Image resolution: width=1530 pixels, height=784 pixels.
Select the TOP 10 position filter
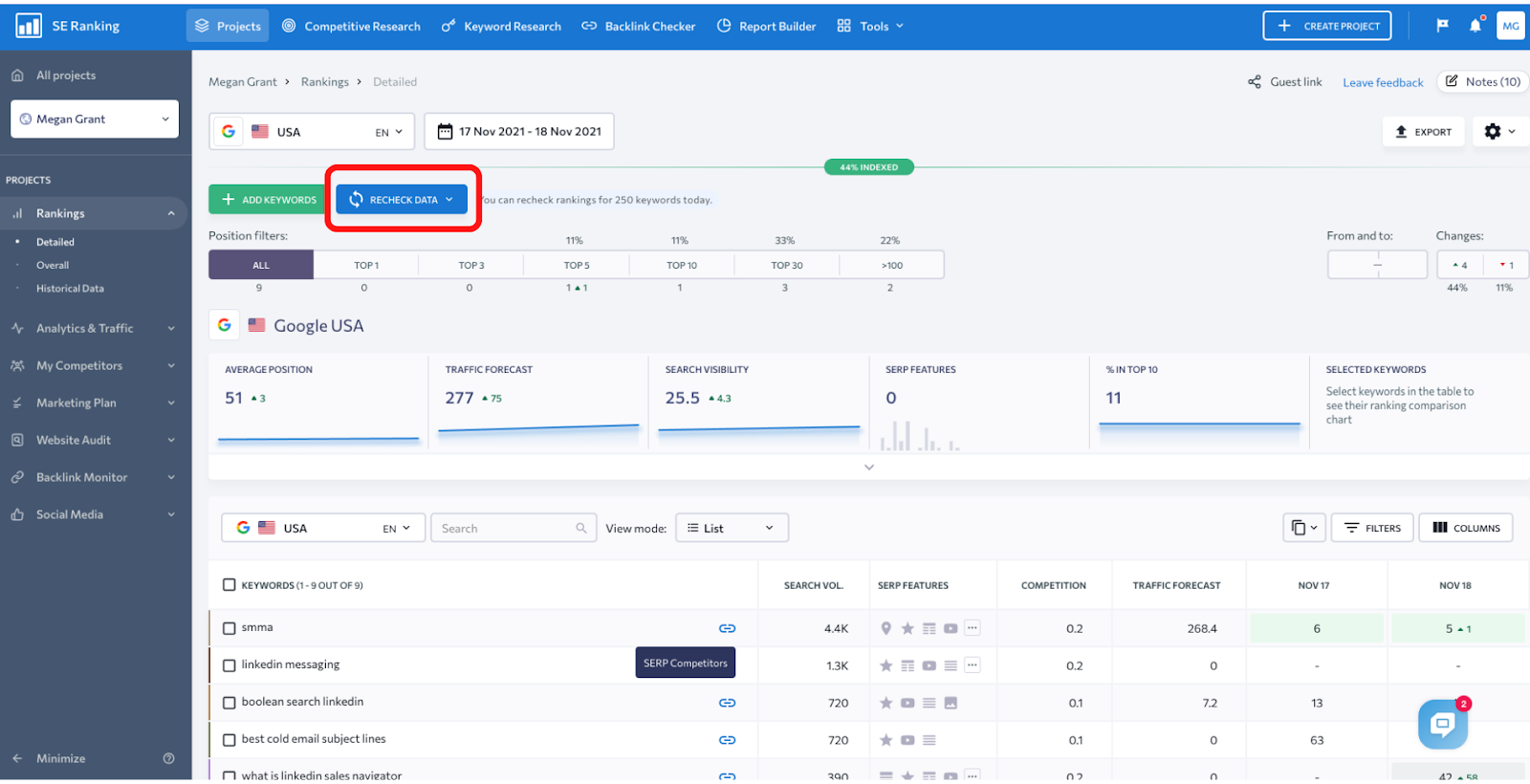(682, 265)
